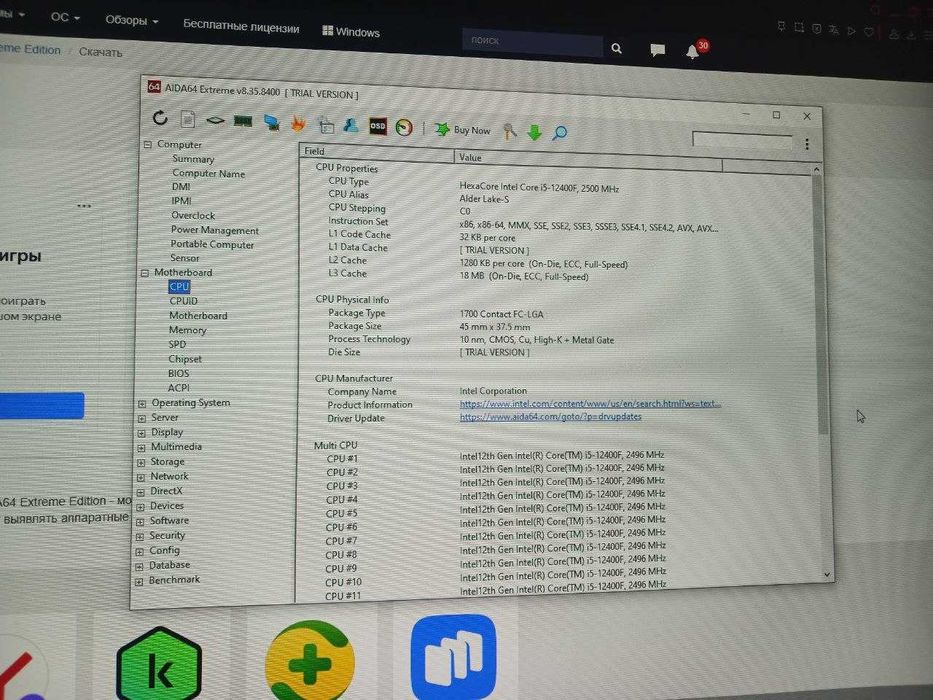The width and height of the screenshot is (933, 700).
Task: Click the green download arrow icon
Action: [x=534, y=132]
